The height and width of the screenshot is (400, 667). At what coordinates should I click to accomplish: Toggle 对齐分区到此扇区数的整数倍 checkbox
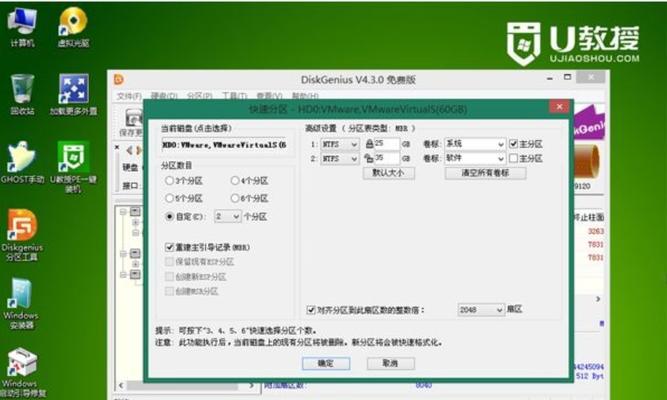[x=311, y=310]
